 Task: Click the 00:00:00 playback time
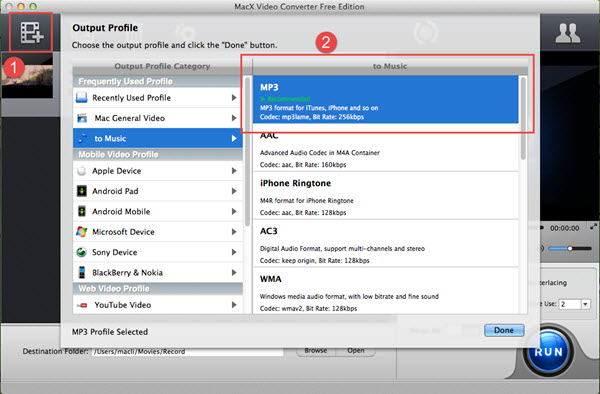tap(564, 228)
